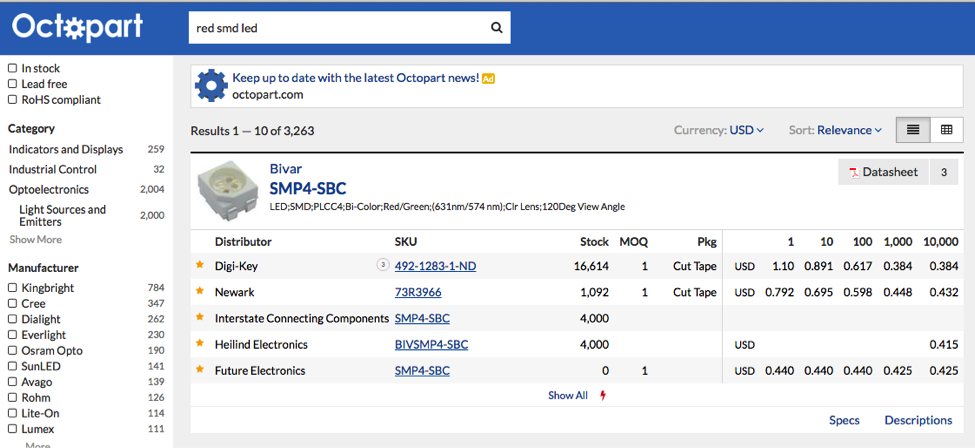Open the SMP4-SBC part title link

point(308,188)
